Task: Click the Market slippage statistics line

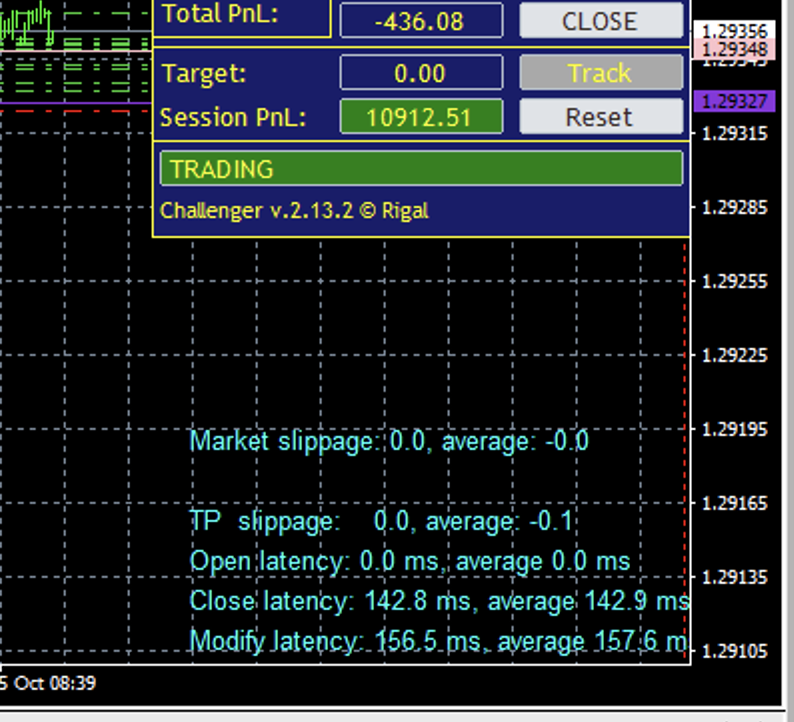Action: point(389,441)
